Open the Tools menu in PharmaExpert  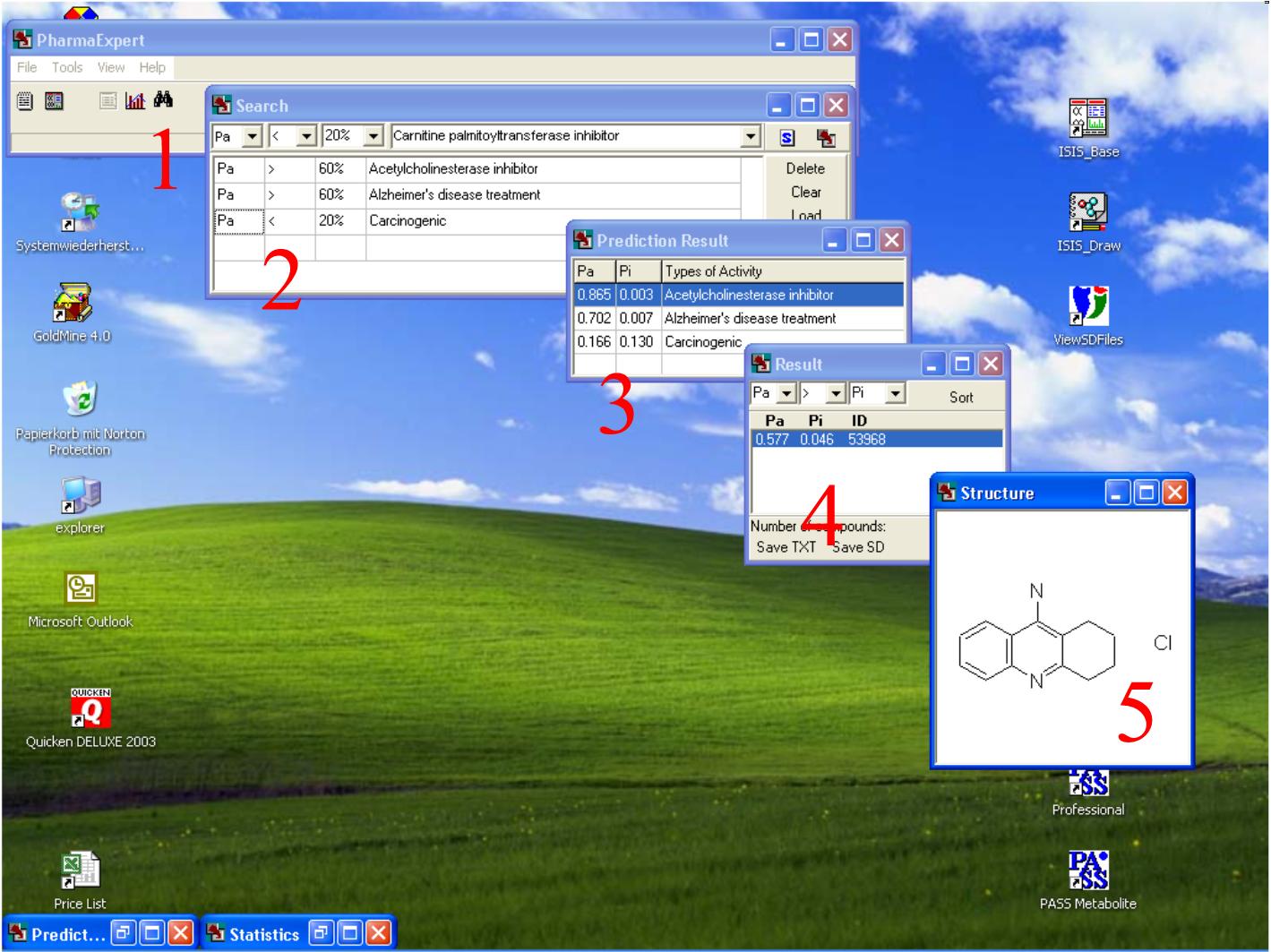[x=67, y=67]
